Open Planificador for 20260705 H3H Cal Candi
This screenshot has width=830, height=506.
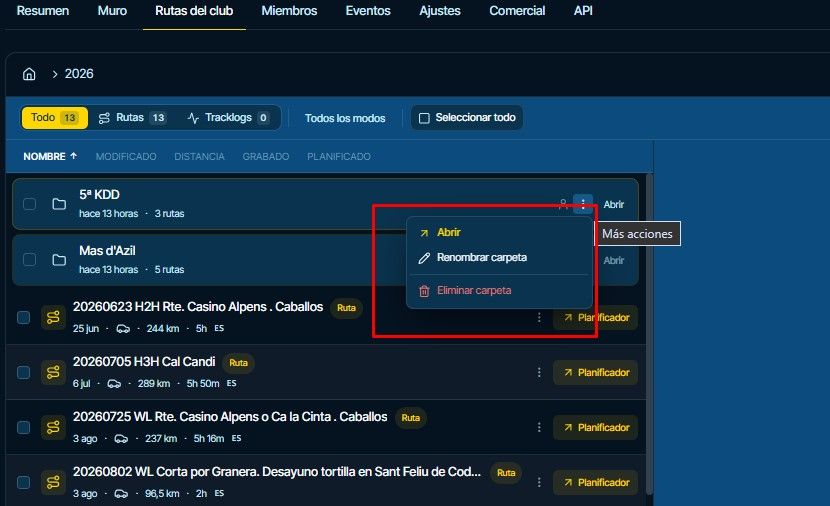pyautogui.click(x=596, y=373)
